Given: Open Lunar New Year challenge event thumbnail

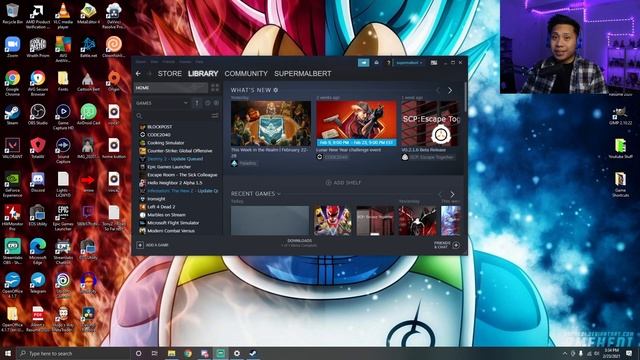Looking at the screenshot, I should coord(356,123).
